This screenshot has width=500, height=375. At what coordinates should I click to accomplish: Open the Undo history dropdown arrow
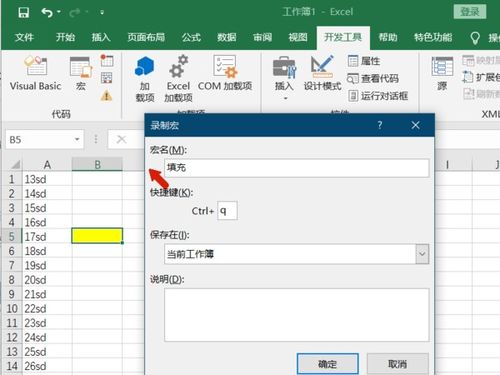(59, 12)
